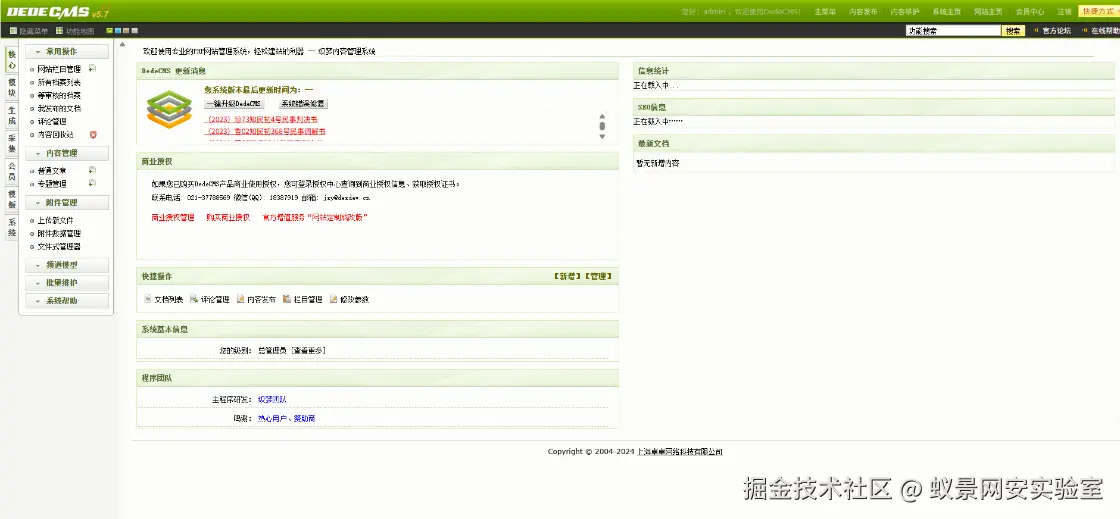This screenshot has height=519, width=1120.
Task: Open the 等审核的档案 sidebar item
Action: [x=59, y=95]
